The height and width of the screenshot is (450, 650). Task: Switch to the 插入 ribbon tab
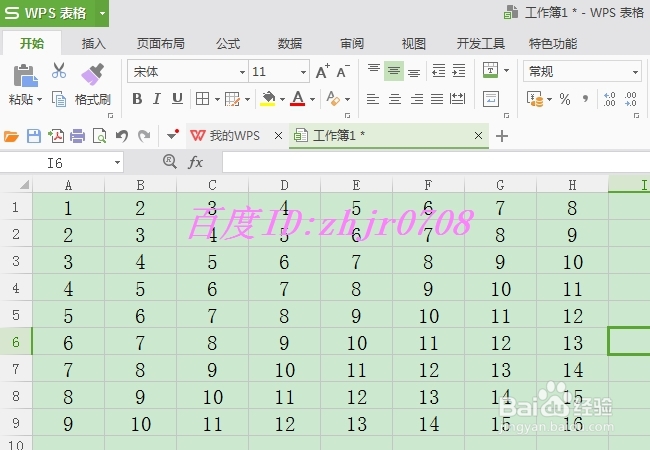coord(94,43)
